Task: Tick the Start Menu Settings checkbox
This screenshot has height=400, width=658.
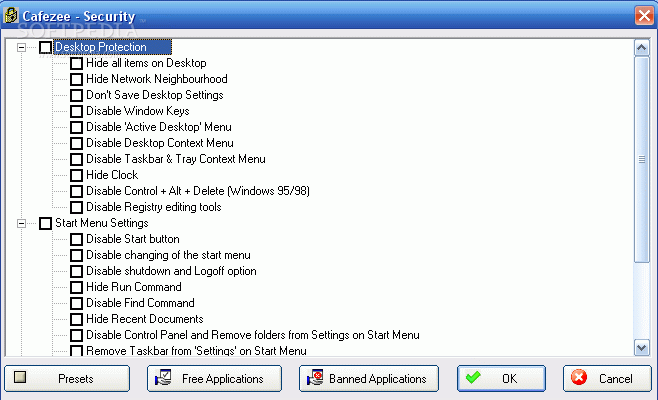Action: (x=45, y=223)
